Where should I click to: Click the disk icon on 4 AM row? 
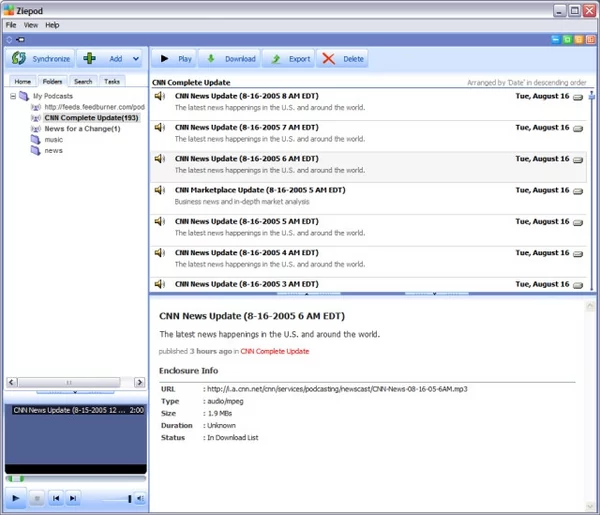coord(578,254)
